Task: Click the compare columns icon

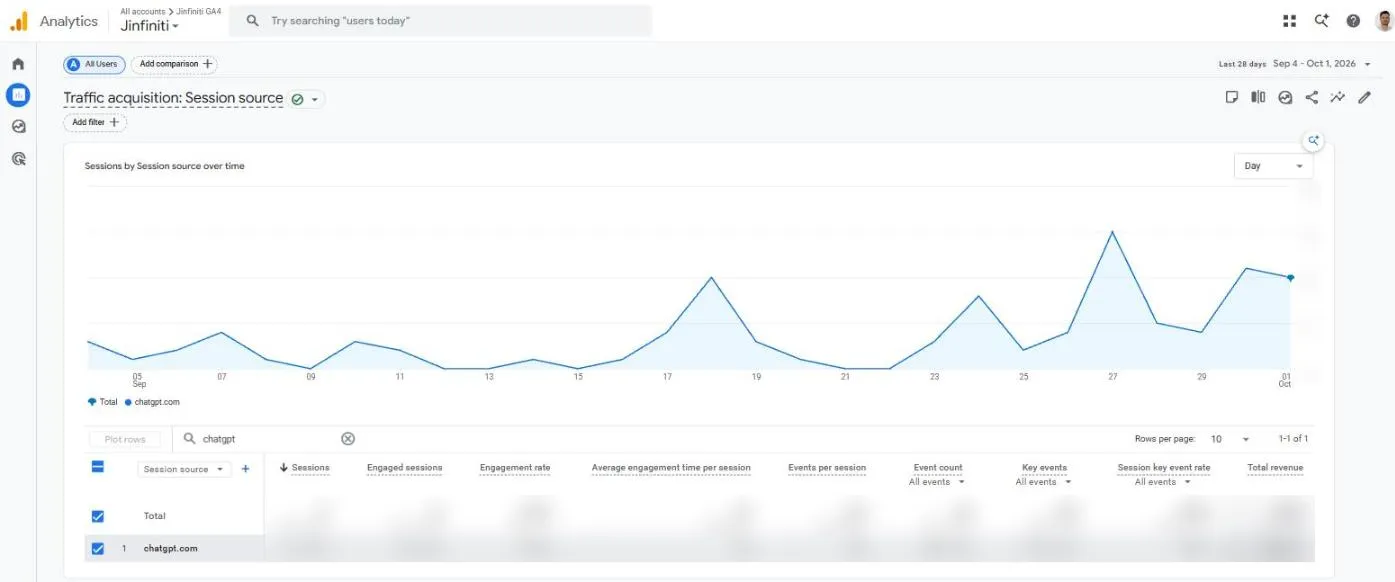Action: 1258,98
